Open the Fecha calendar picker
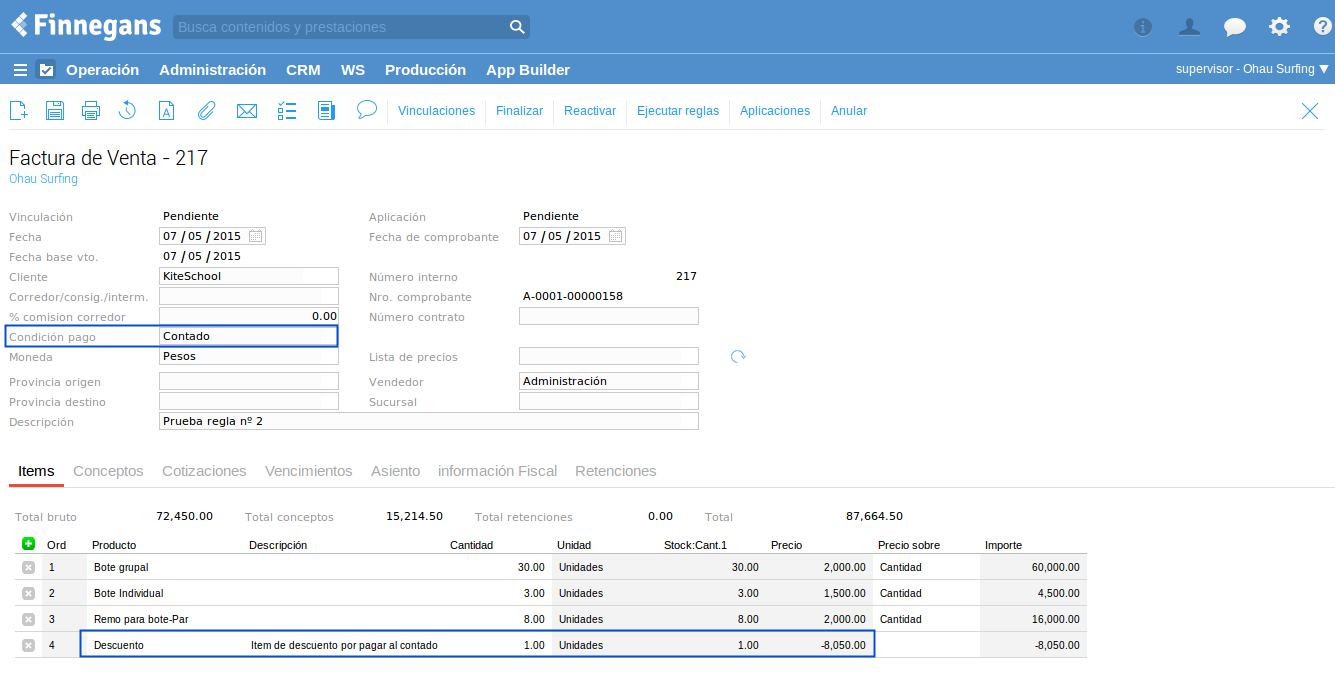The width and height of the screenshot is (1335, 676). [x=256, y=236]
